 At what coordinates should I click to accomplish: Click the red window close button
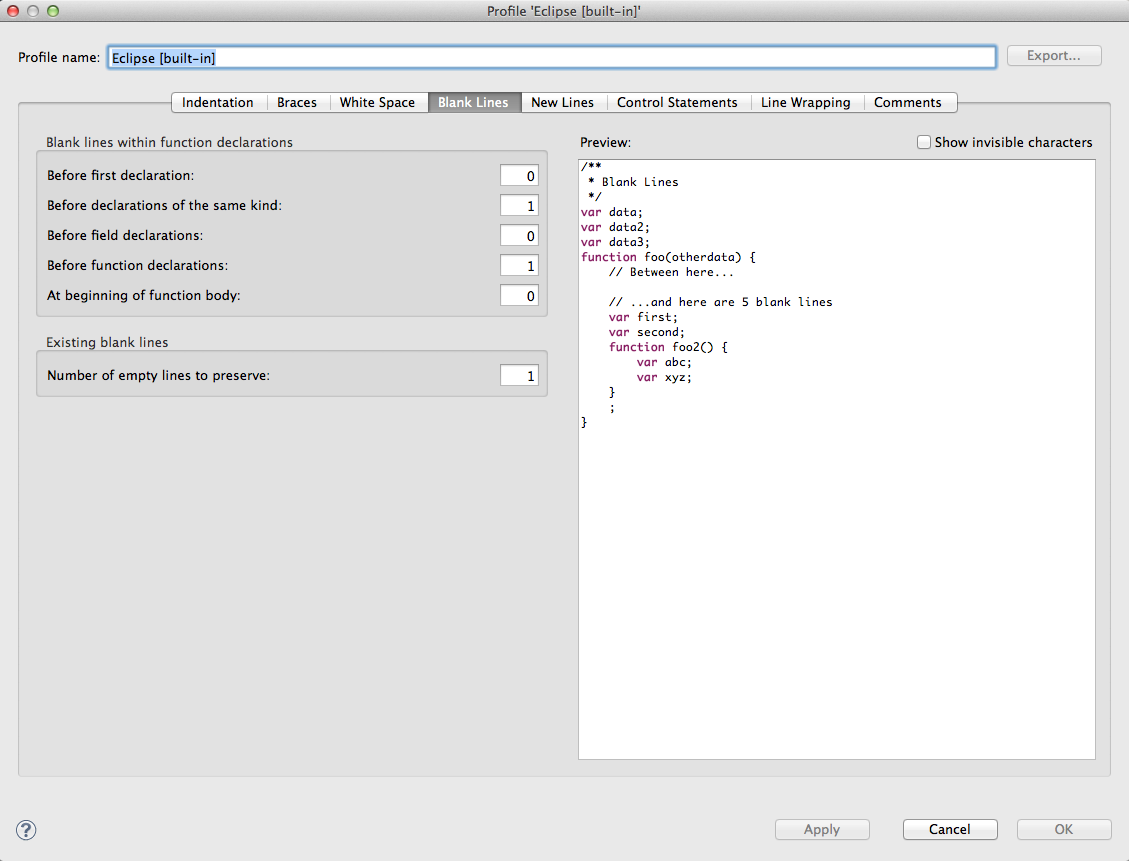click(x=13, y=11)
